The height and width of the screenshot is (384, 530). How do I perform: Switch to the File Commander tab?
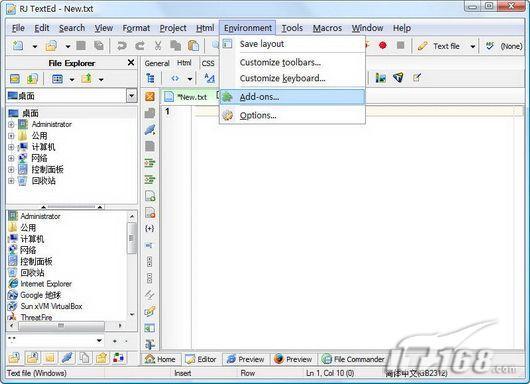pos(353,359)
